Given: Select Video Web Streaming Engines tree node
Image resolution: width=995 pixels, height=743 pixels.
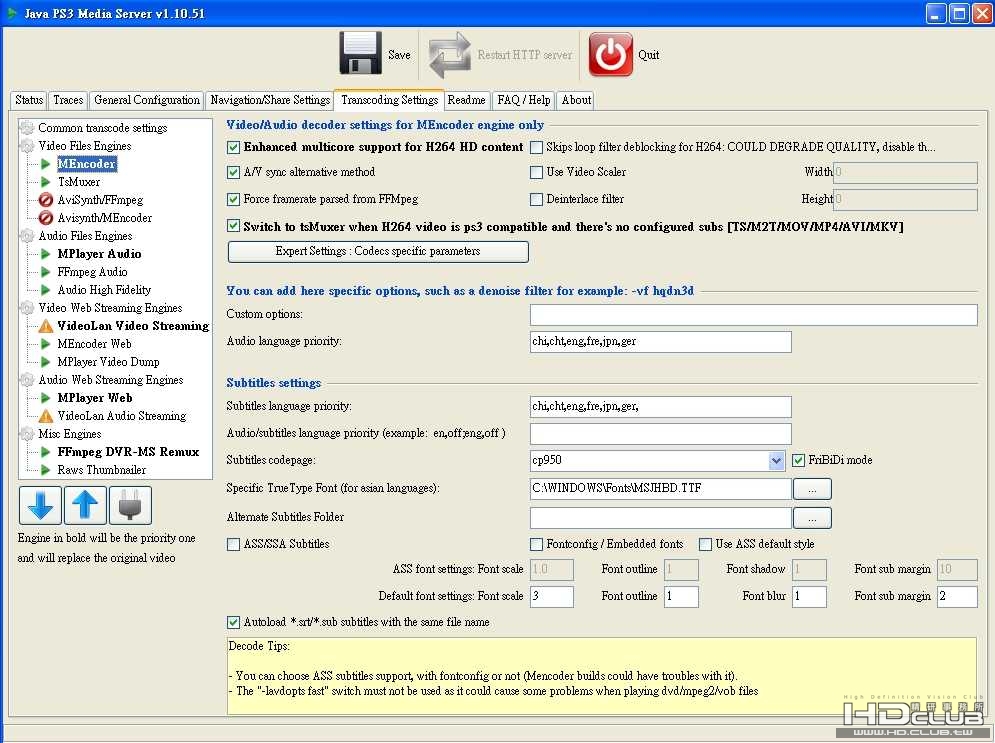Looking at the screenshot, I should point(110,308).
